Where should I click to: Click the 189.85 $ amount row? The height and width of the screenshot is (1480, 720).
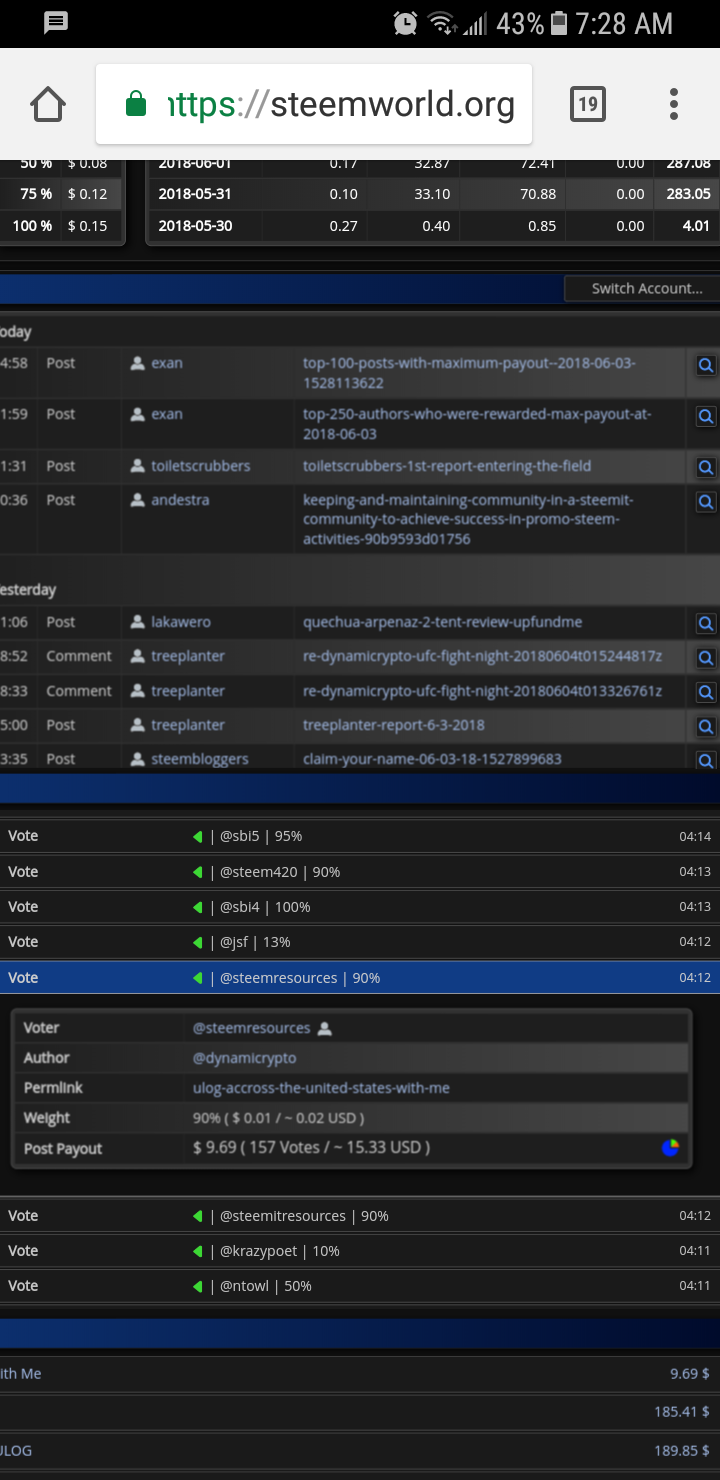[360, 1450]
